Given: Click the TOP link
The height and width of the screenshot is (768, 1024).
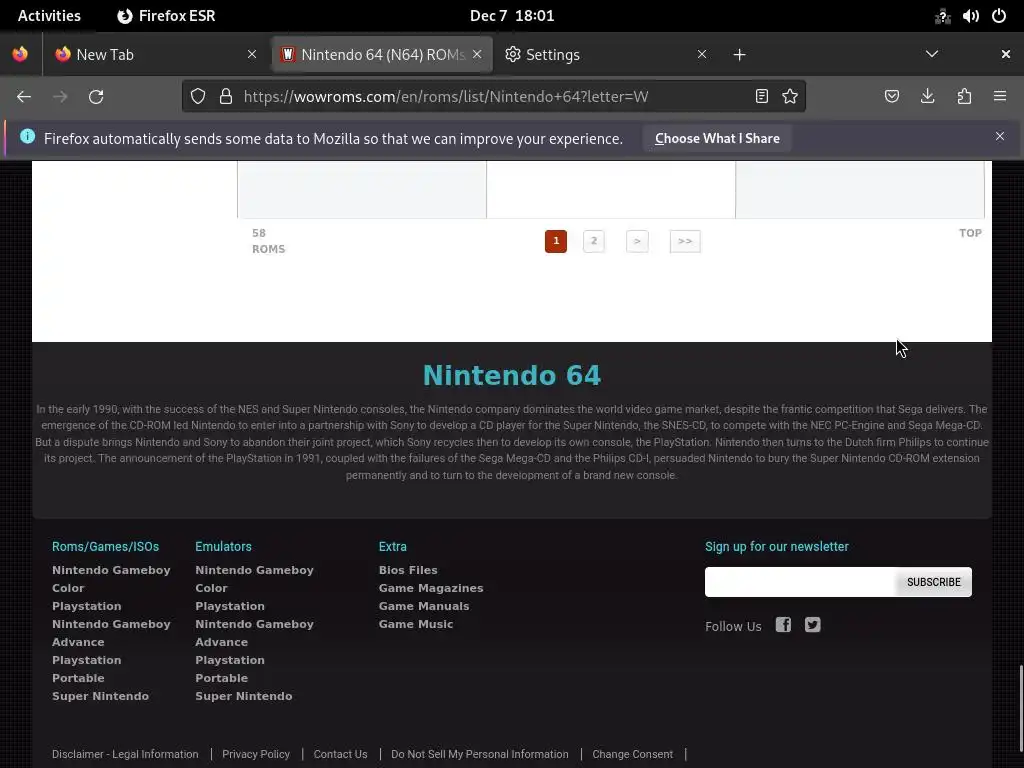Looking at the screenshot, I should coord(970,233).
